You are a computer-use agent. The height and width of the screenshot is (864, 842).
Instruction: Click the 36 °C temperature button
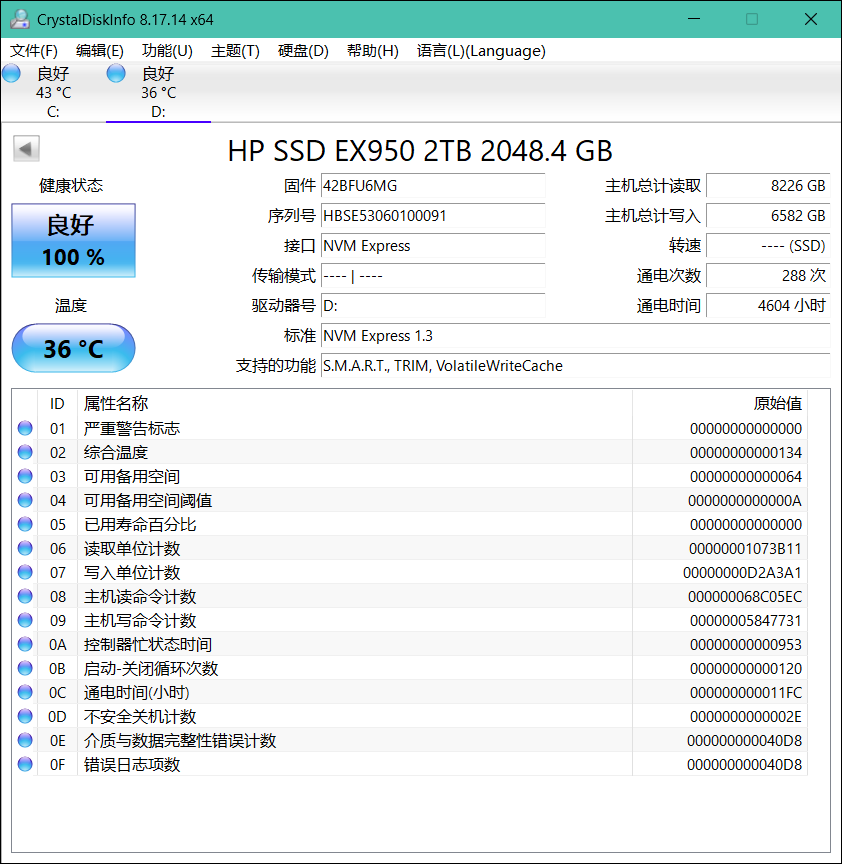[x=73, y=348]
